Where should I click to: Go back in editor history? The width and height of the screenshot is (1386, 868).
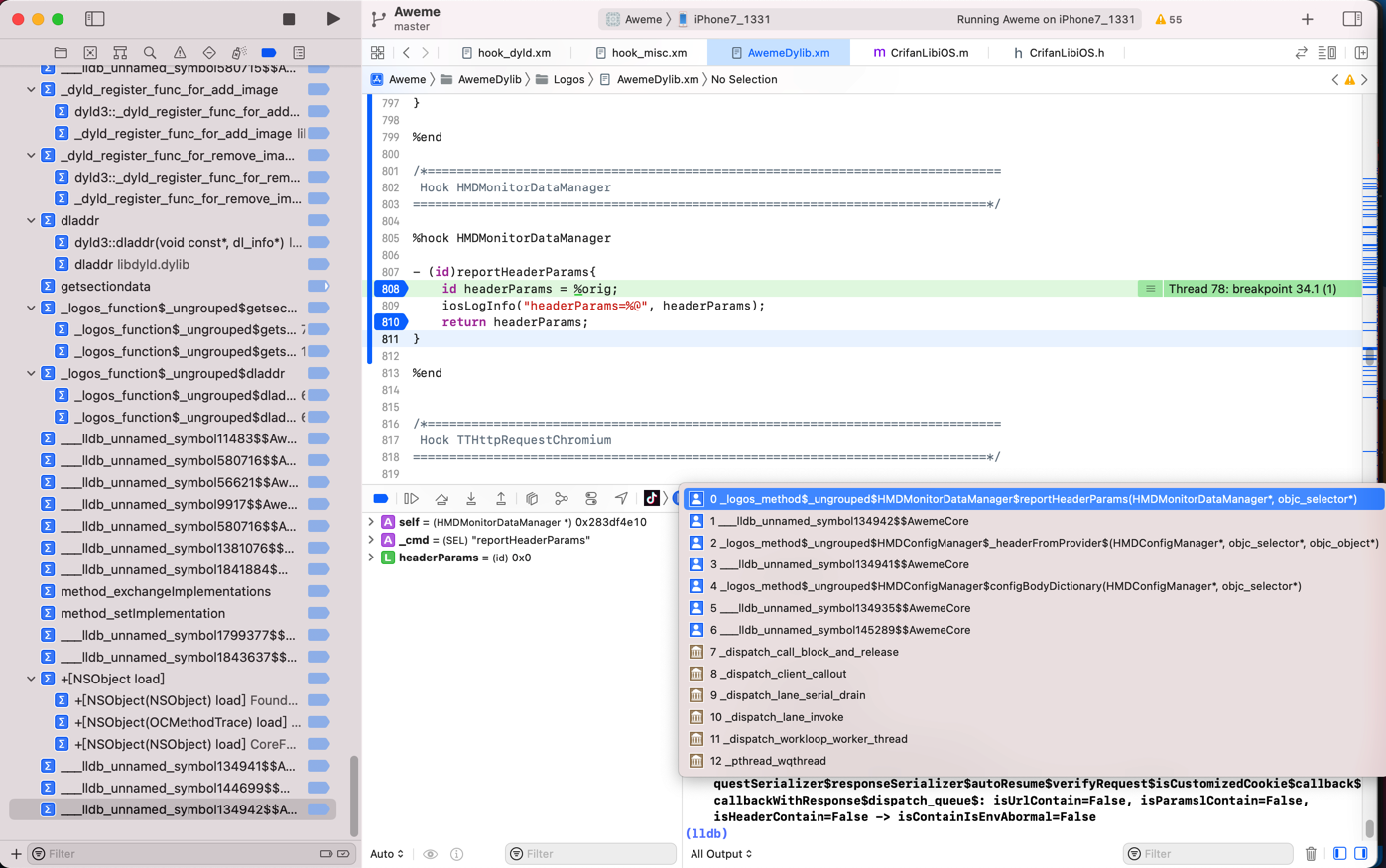406,53
